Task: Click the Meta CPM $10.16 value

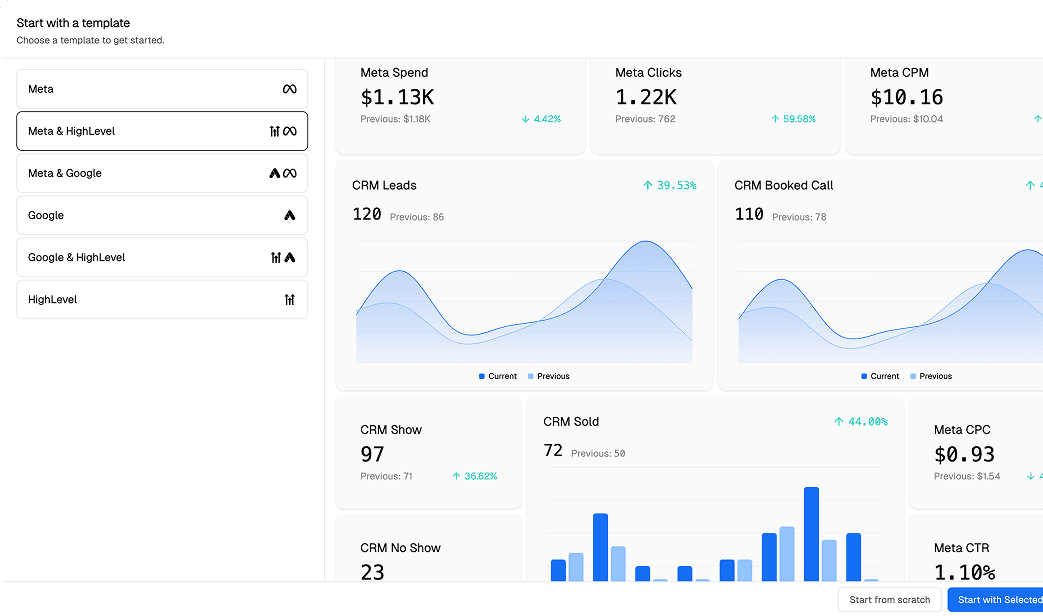Action: point(906,97)
